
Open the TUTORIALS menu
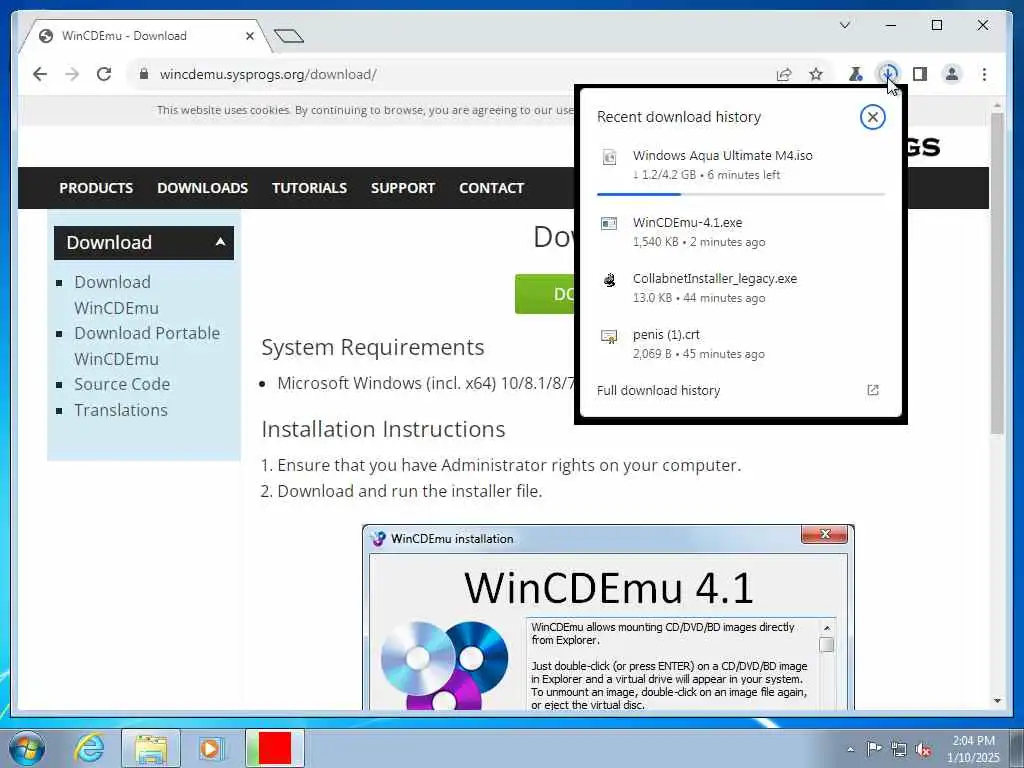(x=310, y=188)
